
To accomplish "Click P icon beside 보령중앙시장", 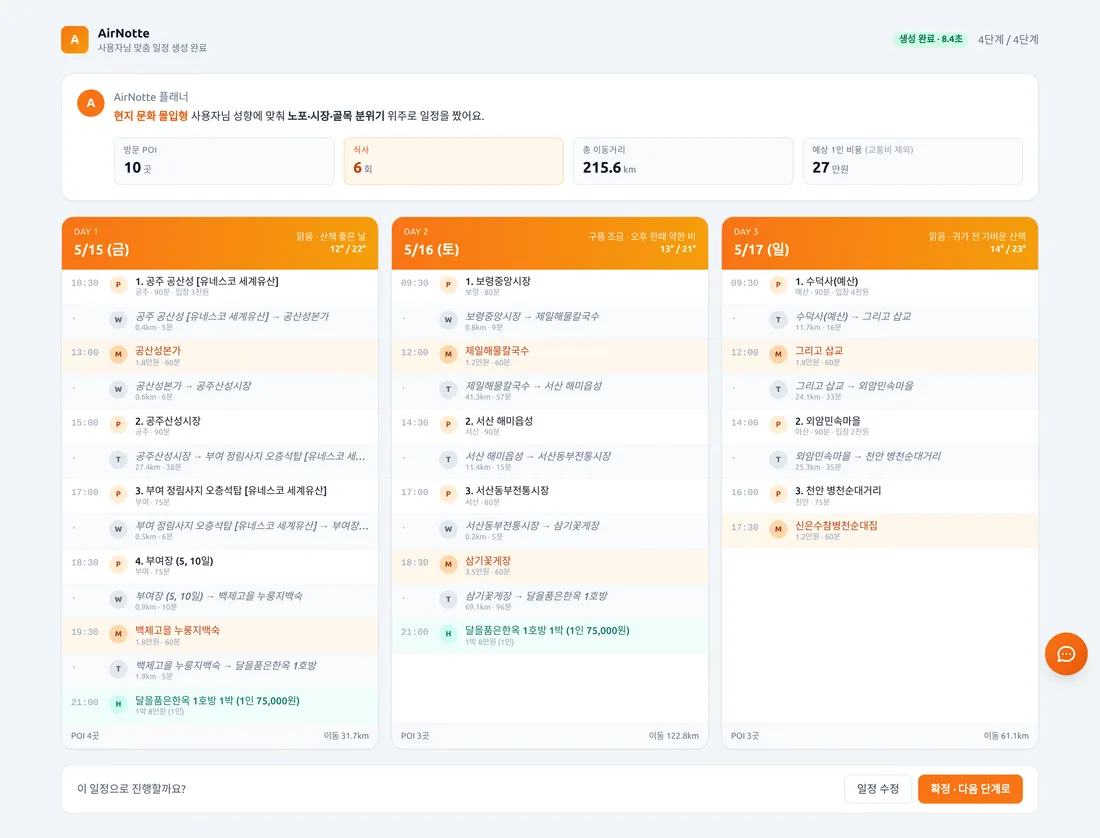I will 448,285.
